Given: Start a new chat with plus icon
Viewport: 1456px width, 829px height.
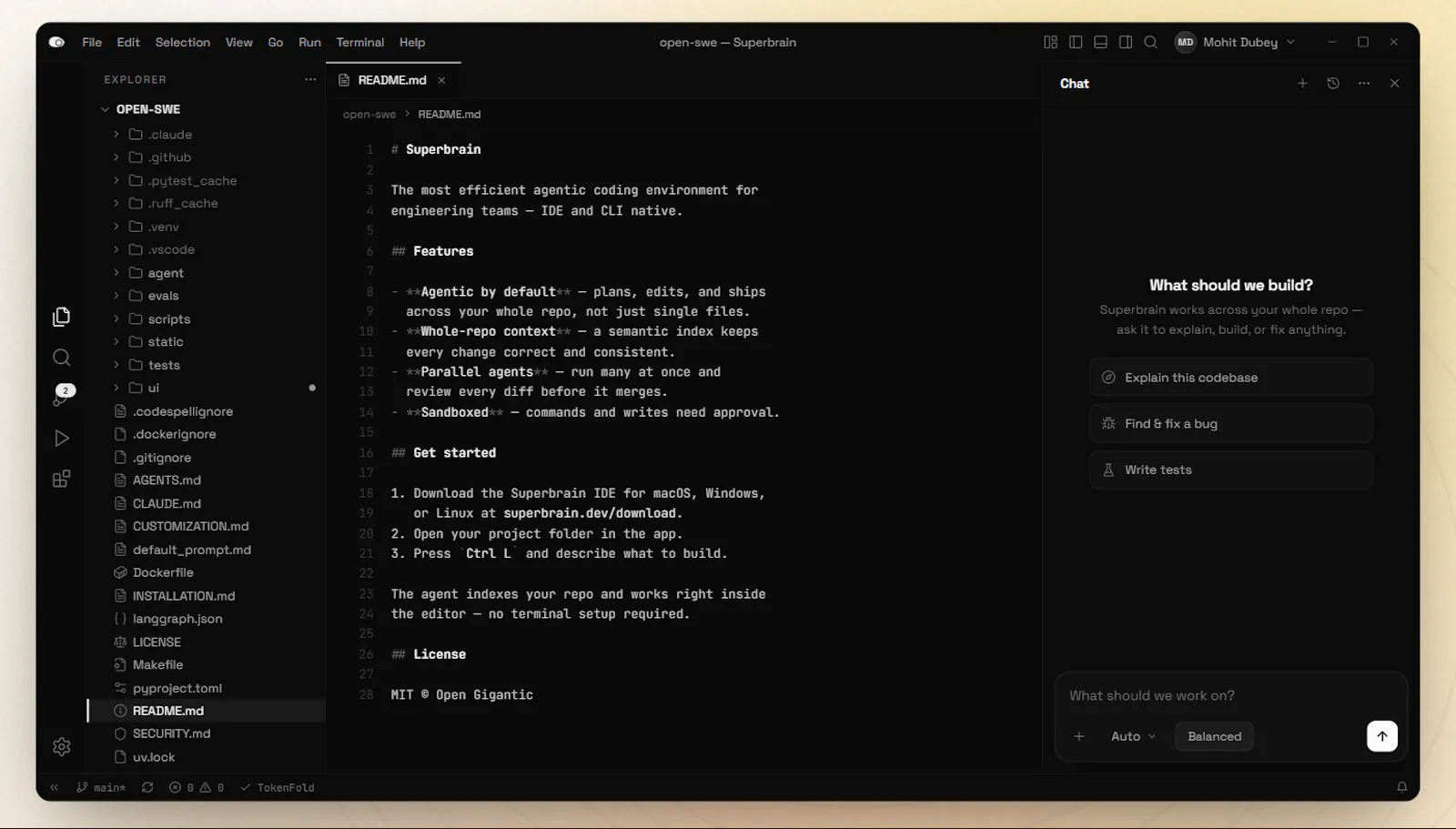Looking at the screenshot, I should pos(1302,83).
